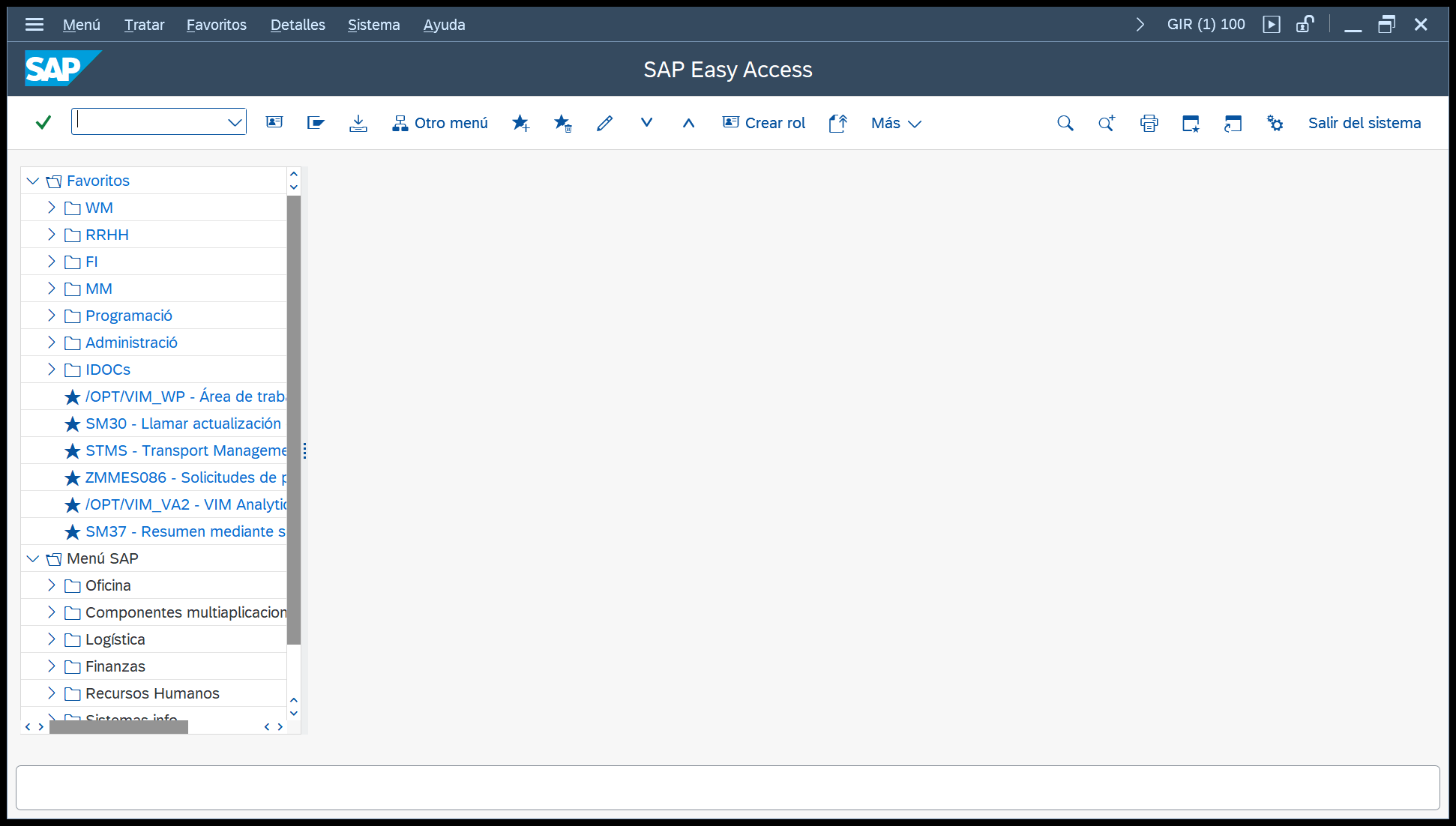Collapse the Favoritos tree node
This screenshot has width=1456, height=826.
(32, 181)
